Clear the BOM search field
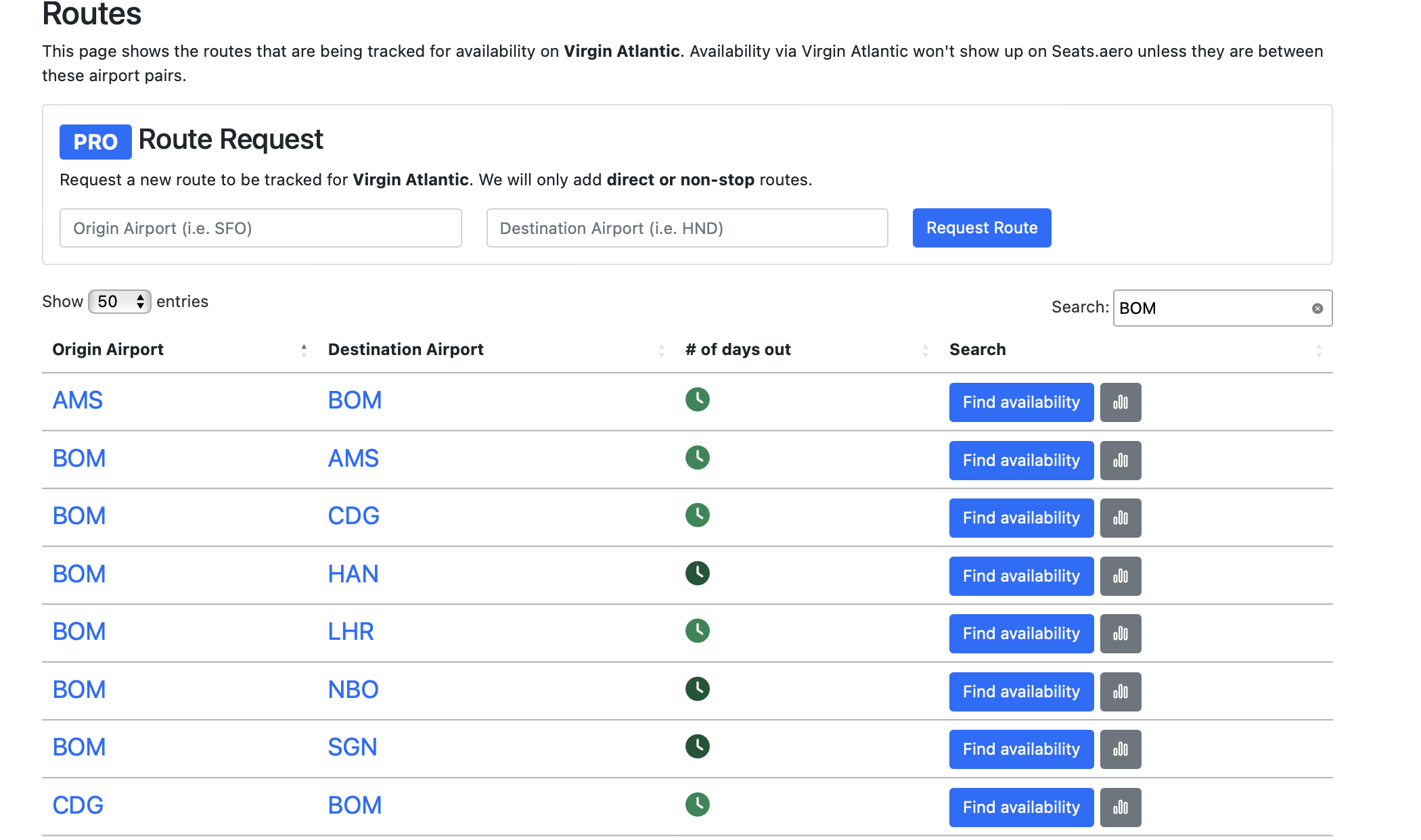 tap(1317, 308)
